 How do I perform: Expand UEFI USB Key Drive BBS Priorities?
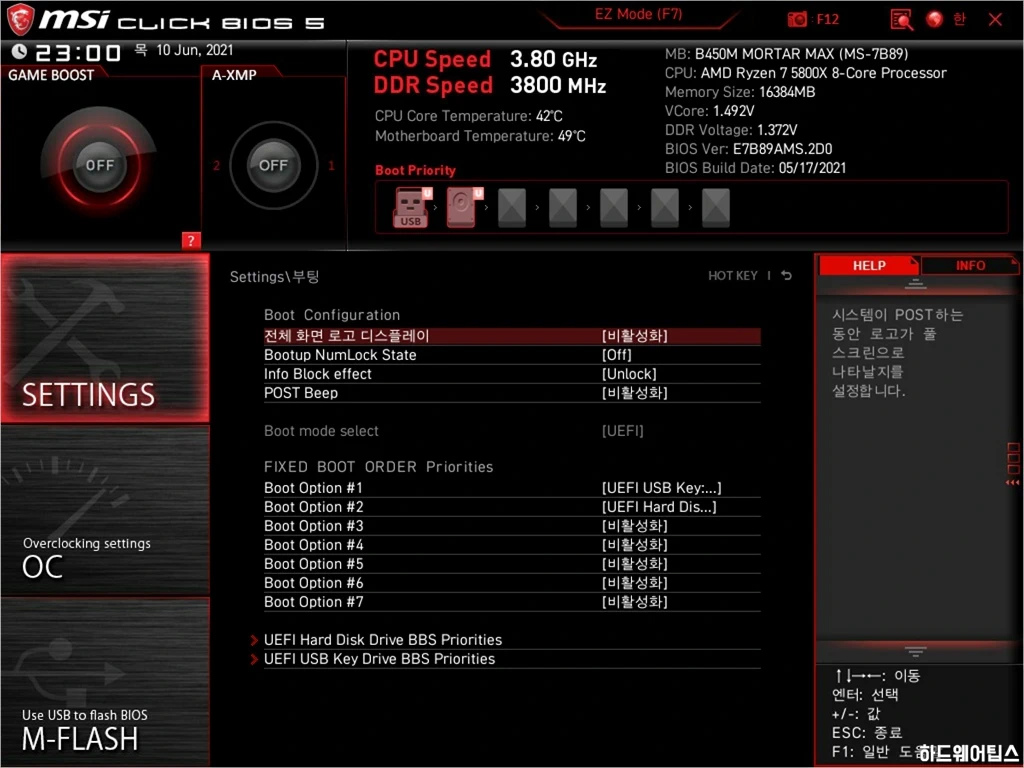(379, 659)
